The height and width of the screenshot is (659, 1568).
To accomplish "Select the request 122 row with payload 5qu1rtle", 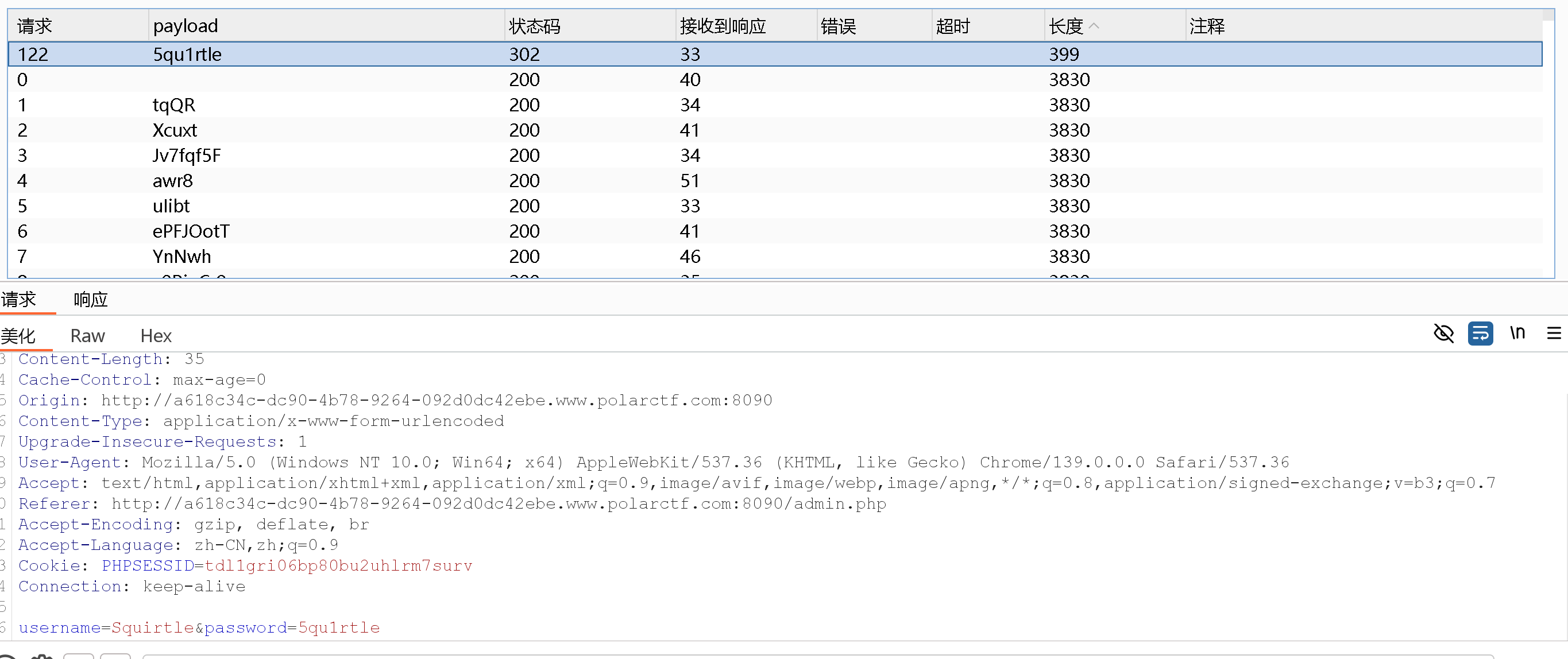I will (187, 54).
